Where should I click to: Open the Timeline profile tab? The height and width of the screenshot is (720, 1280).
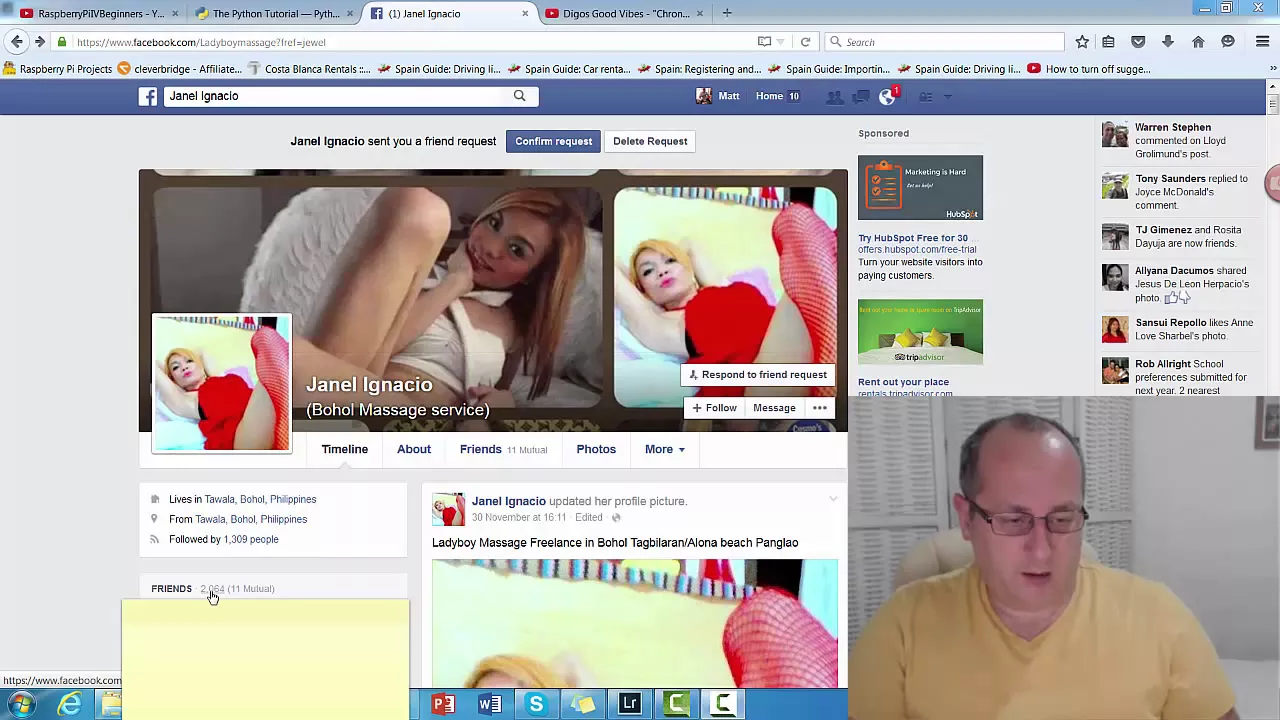point(345,449)
